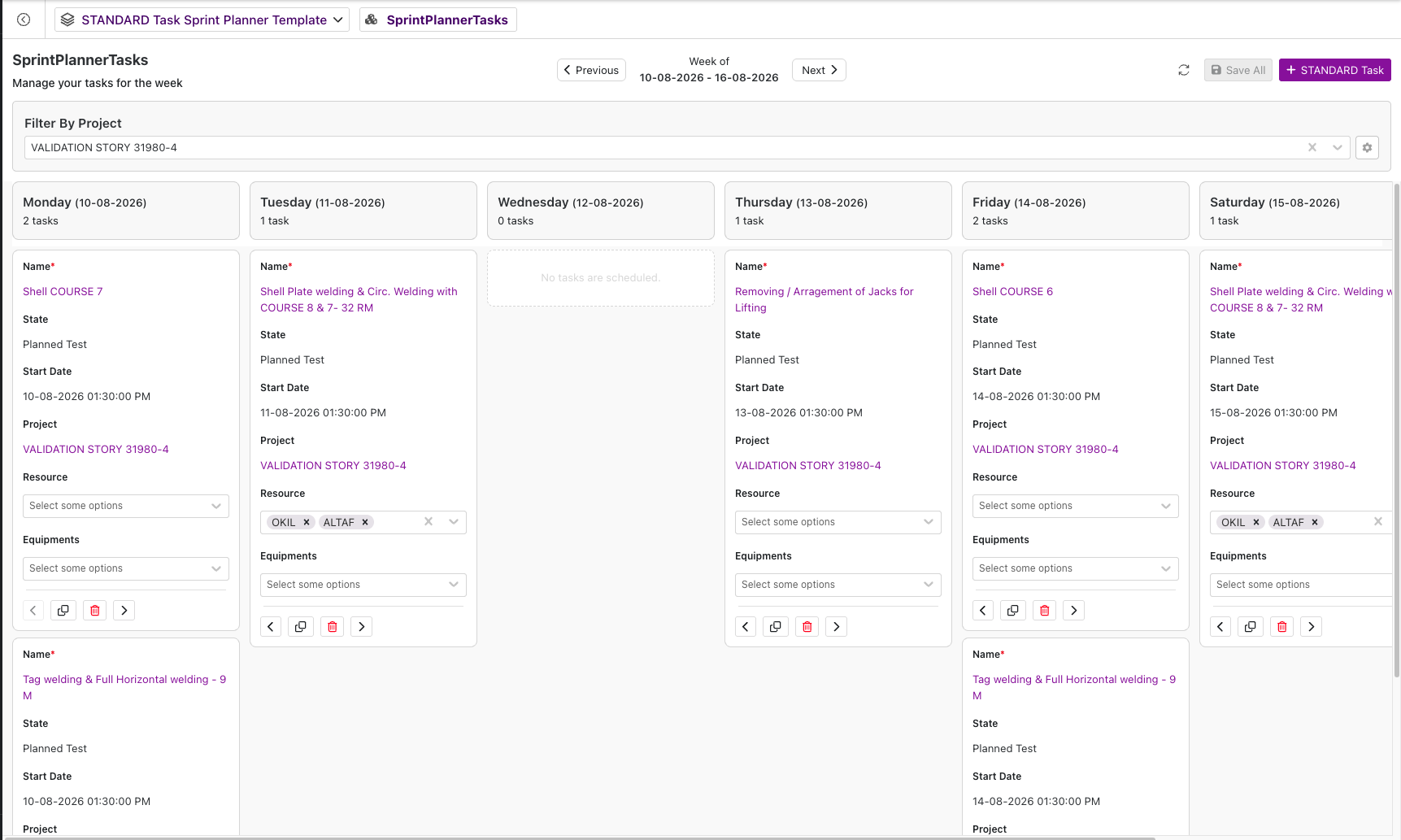The height and width of the screenshot is (840, 1401).
Task: Move Shell COURSE 7 to next day
Action: click(124, 610)
